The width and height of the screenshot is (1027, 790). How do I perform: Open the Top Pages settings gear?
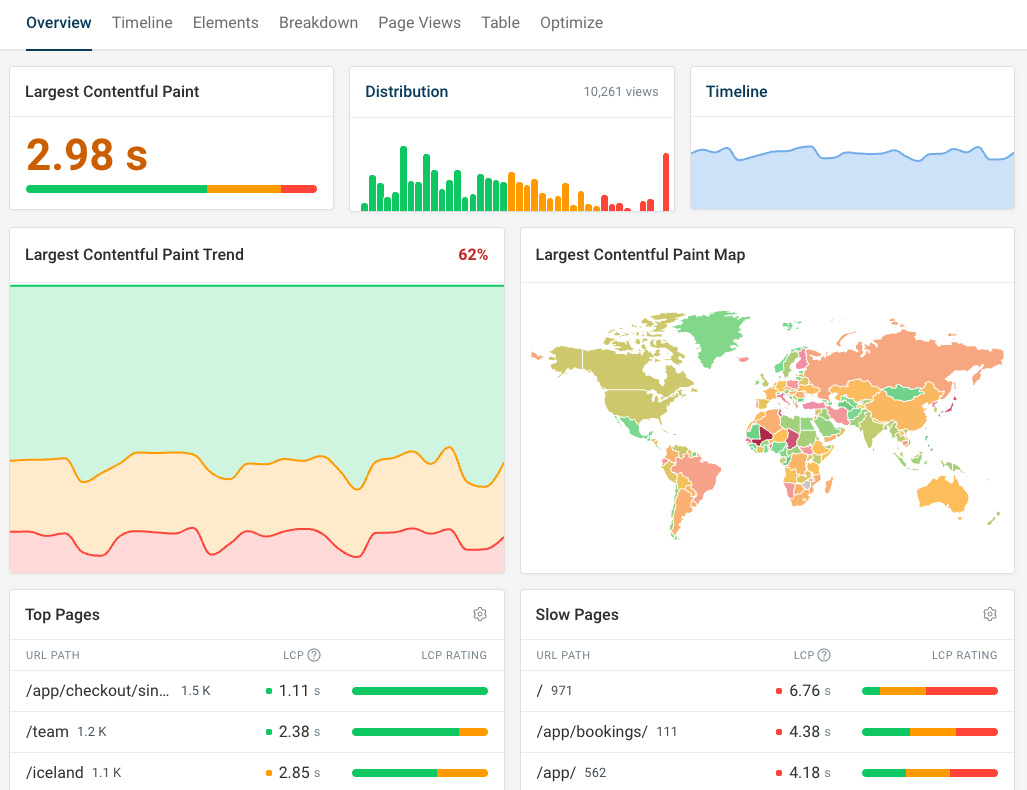(480, 614)
